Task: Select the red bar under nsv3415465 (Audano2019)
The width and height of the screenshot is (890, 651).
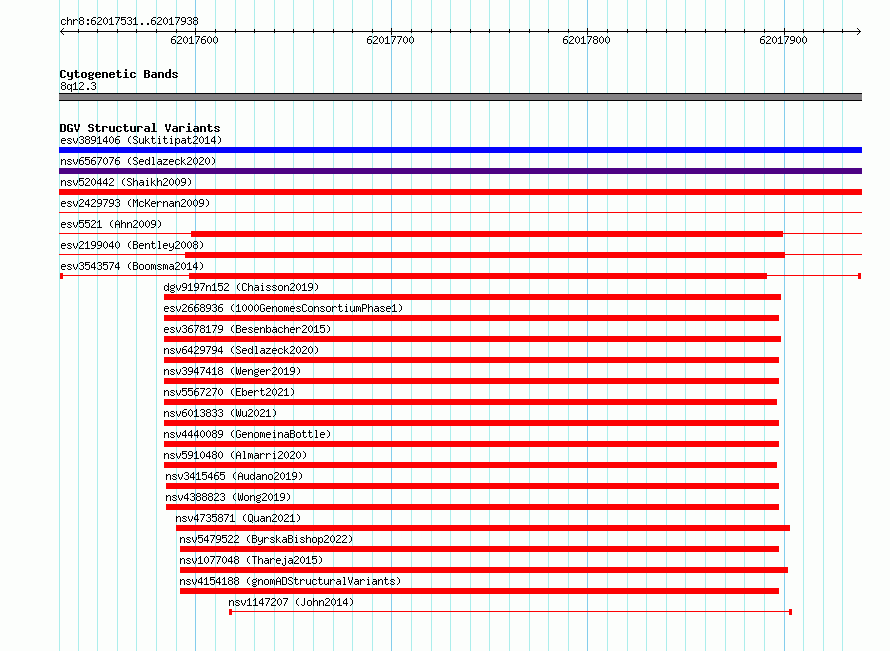Action: click(472, 486)
